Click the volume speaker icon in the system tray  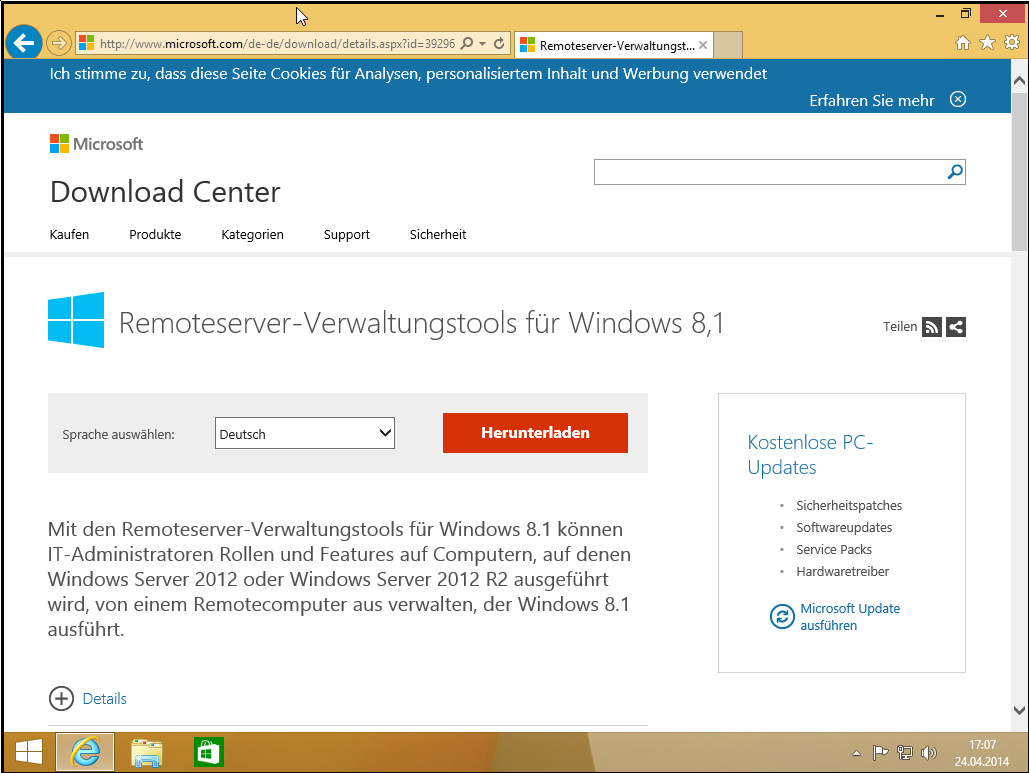coord(929,753)
